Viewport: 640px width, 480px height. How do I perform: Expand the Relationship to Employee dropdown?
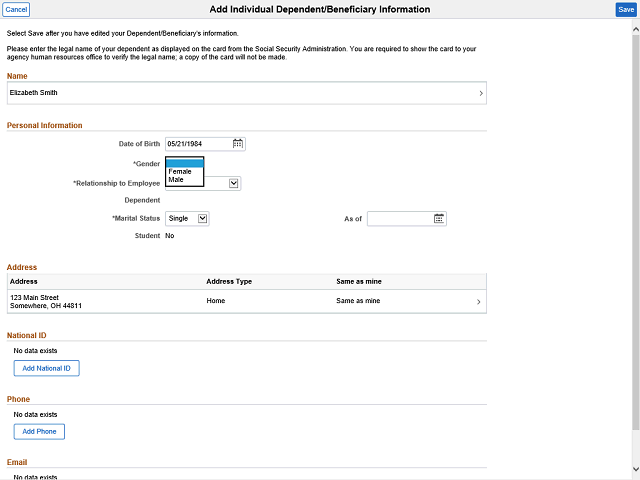pos(234,183)
